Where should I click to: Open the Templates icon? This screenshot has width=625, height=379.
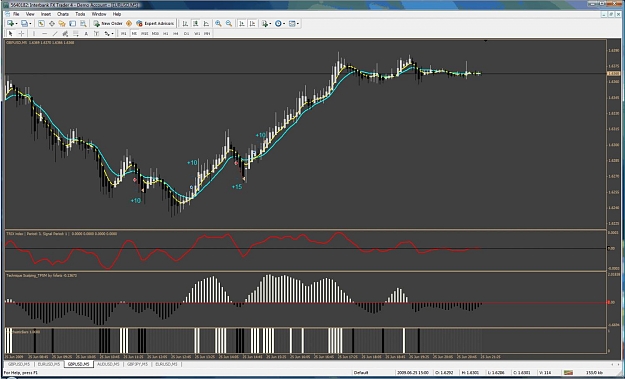click(292, 24)
